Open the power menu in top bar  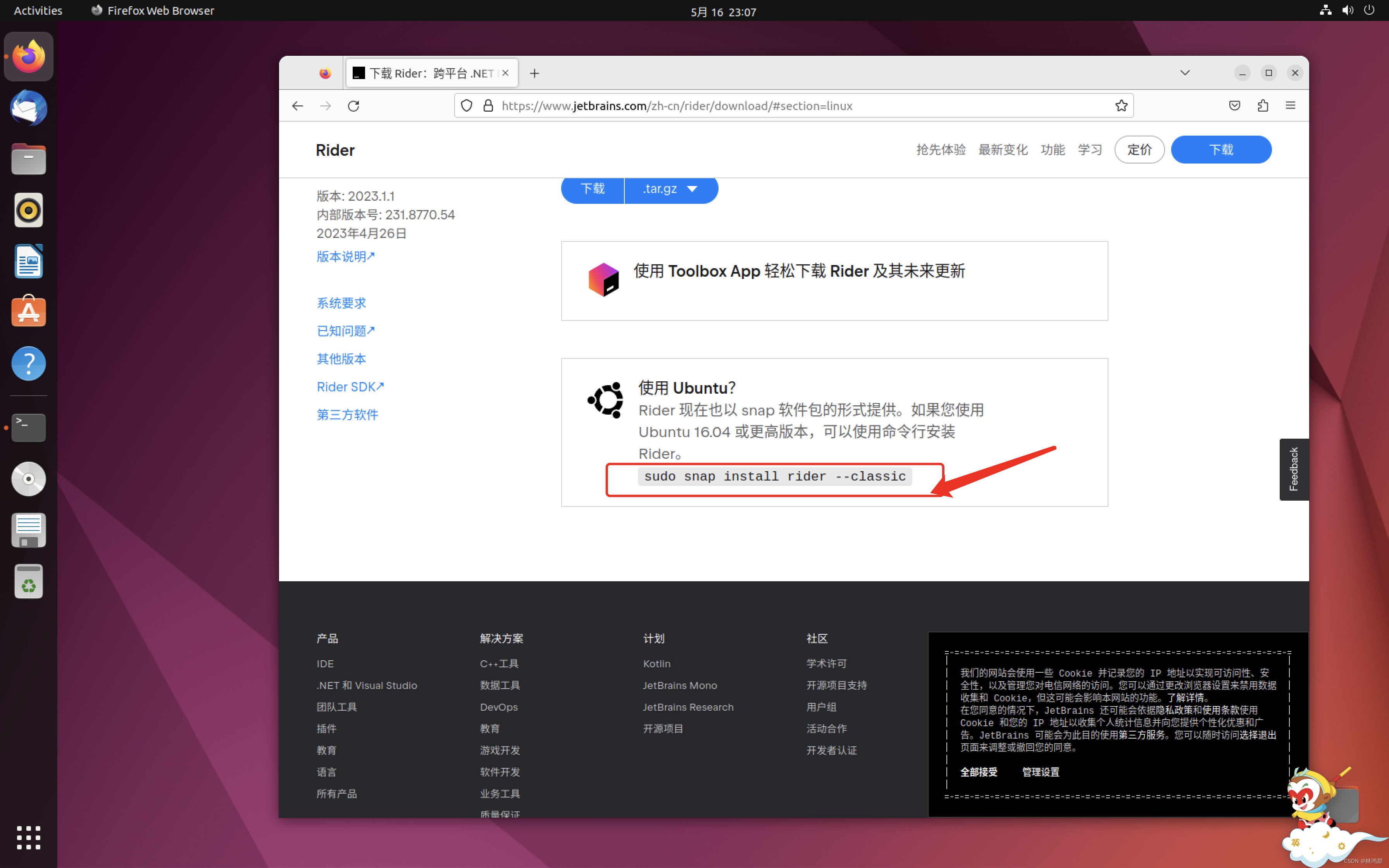point(1370,10)
